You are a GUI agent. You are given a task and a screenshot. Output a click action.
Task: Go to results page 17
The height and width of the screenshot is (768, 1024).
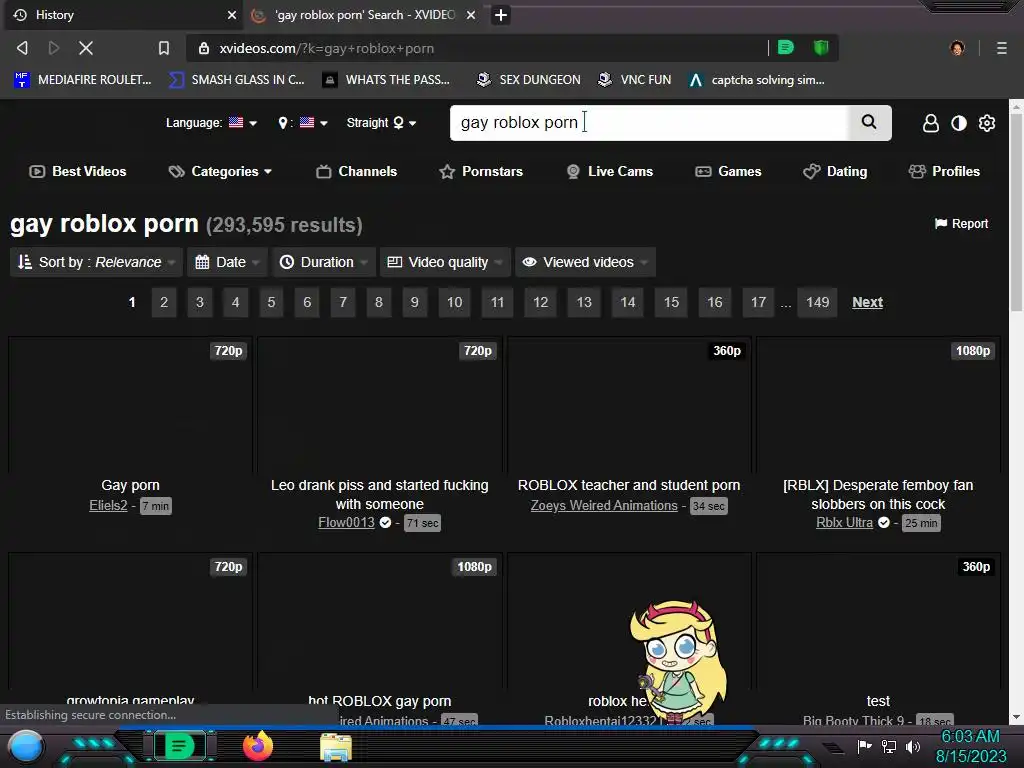pos(758,302)
